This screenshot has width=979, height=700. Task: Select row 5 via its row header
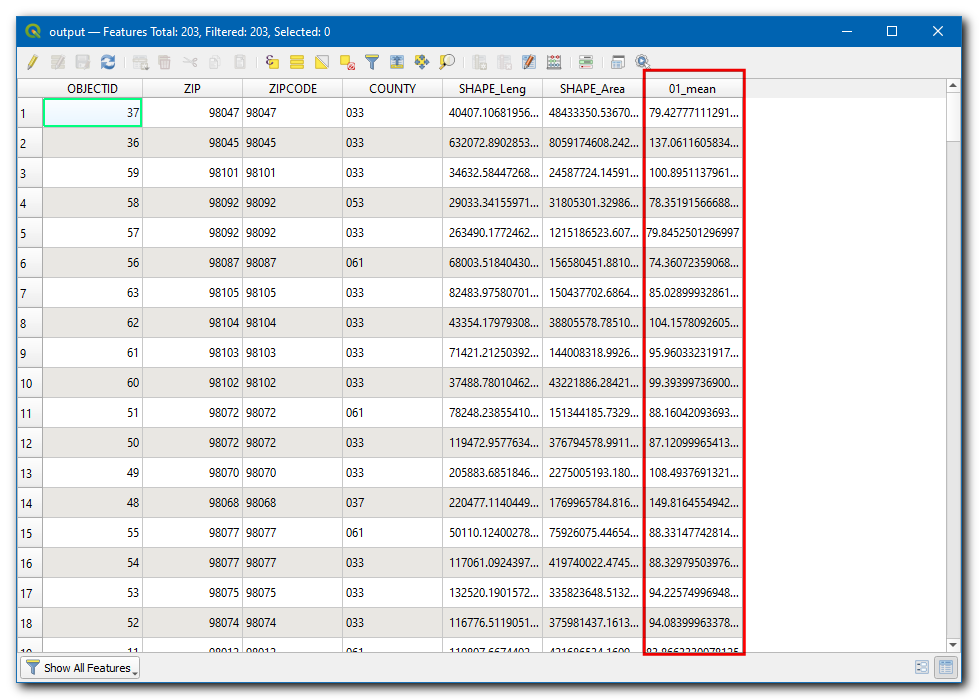point(29,233)
